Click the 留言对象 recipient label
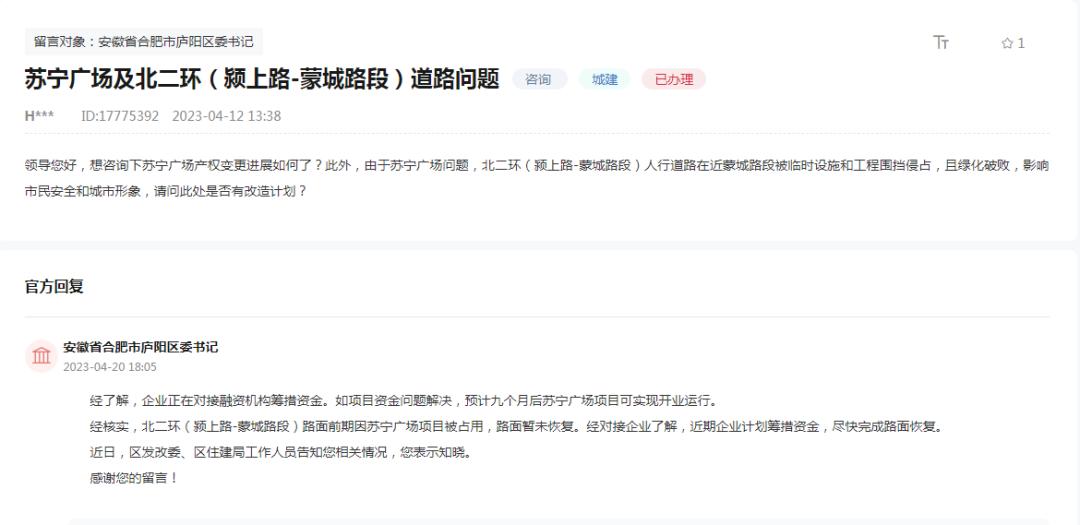 pyautogui.click(x=143, y=41)
